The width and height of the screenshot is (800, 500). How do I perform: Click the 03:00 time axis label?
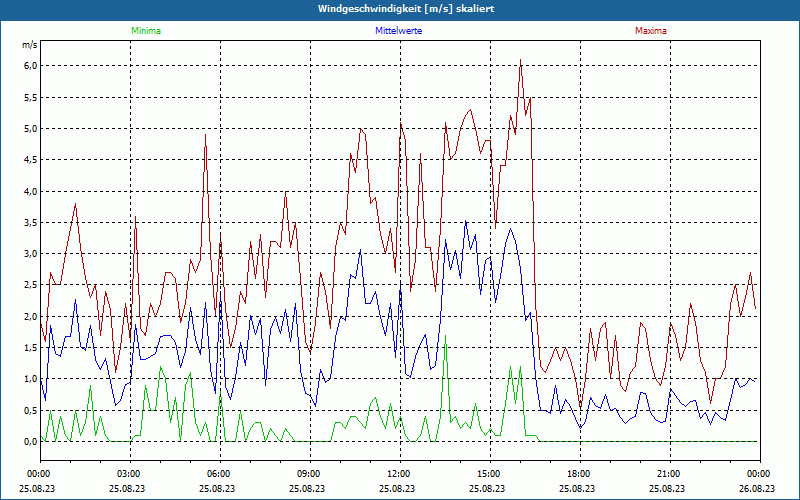tap(130, 474)
